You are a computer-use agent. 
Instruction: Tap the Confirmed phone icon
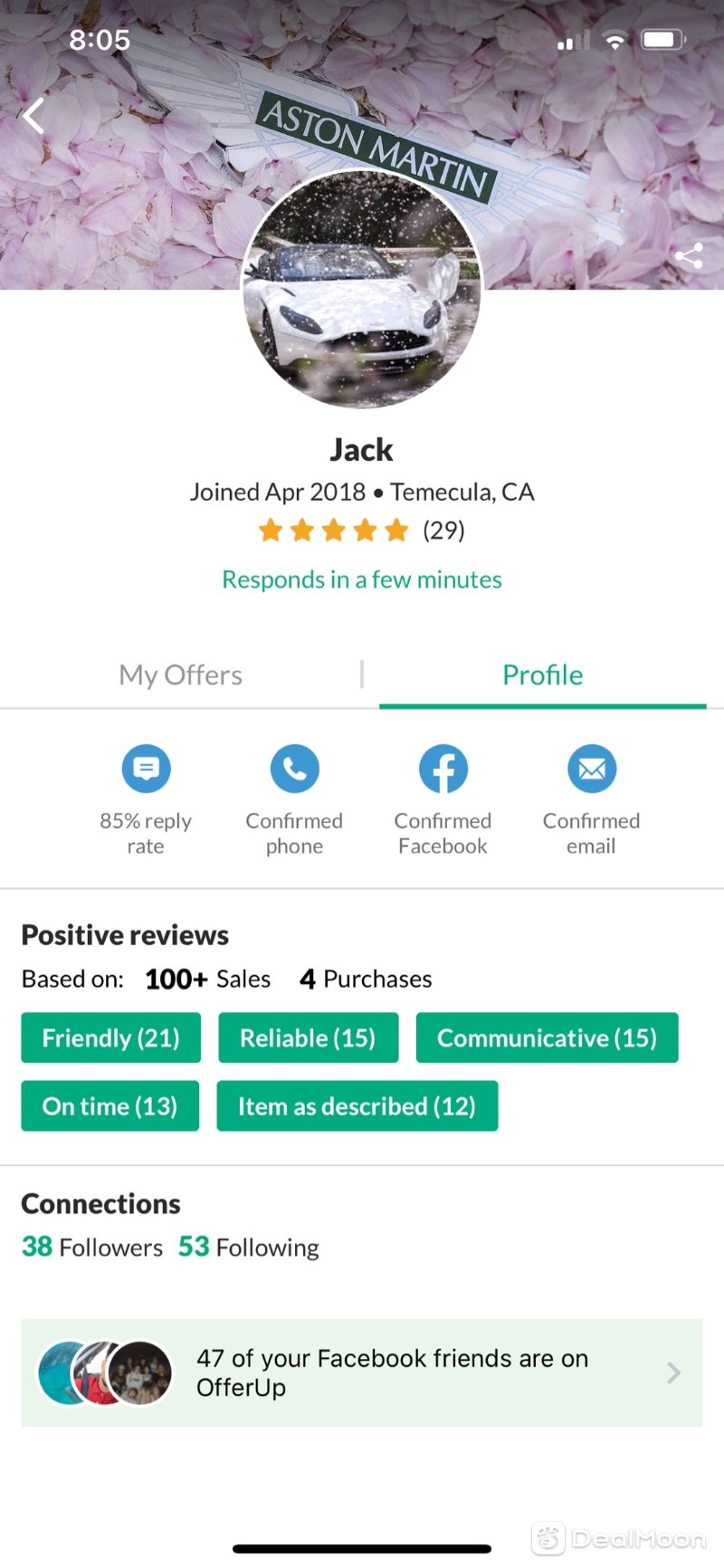point(294,769)
